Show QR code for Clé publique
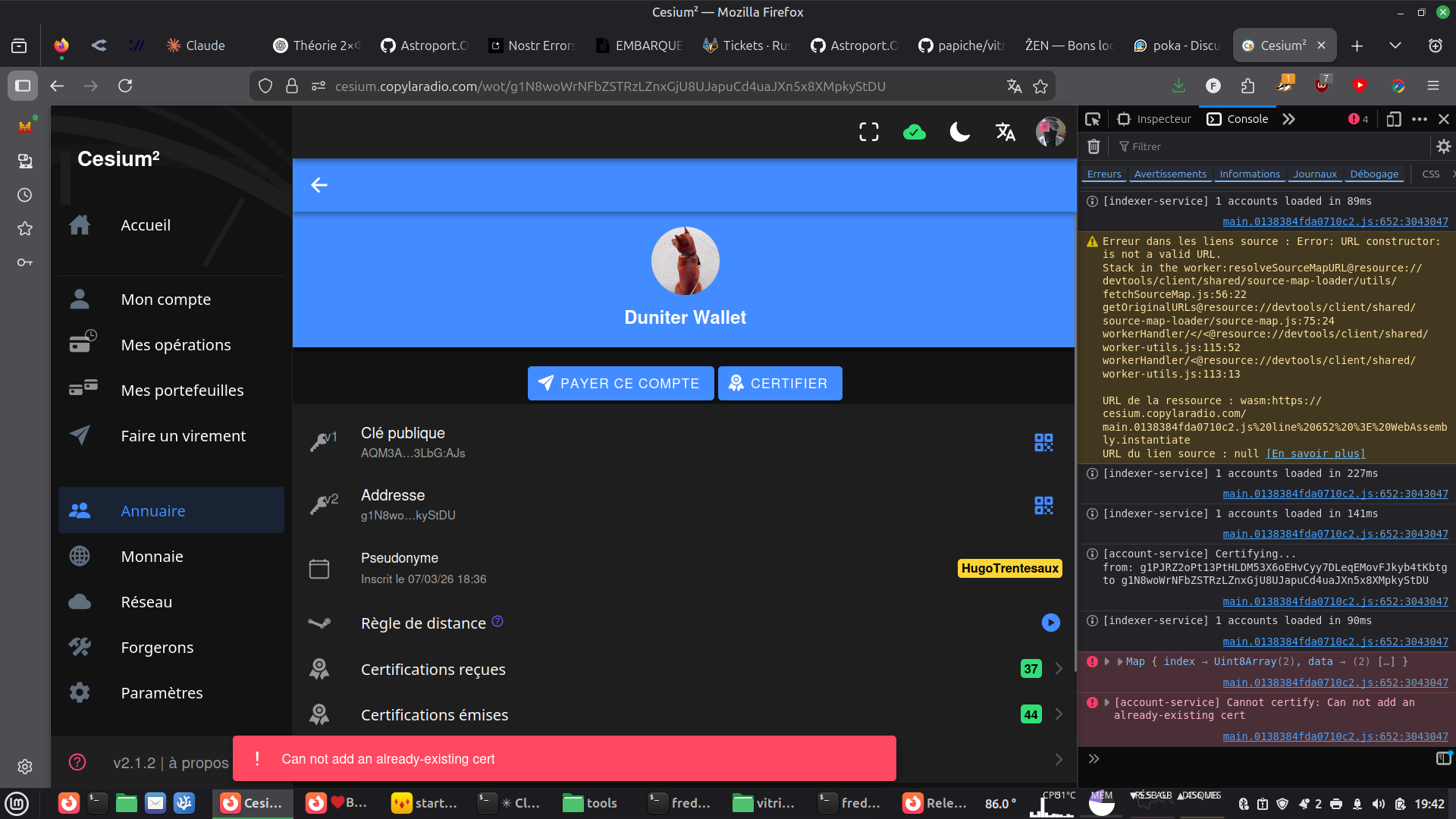The height and width of the screenshot is (819, 1456). click(1043, 443)
